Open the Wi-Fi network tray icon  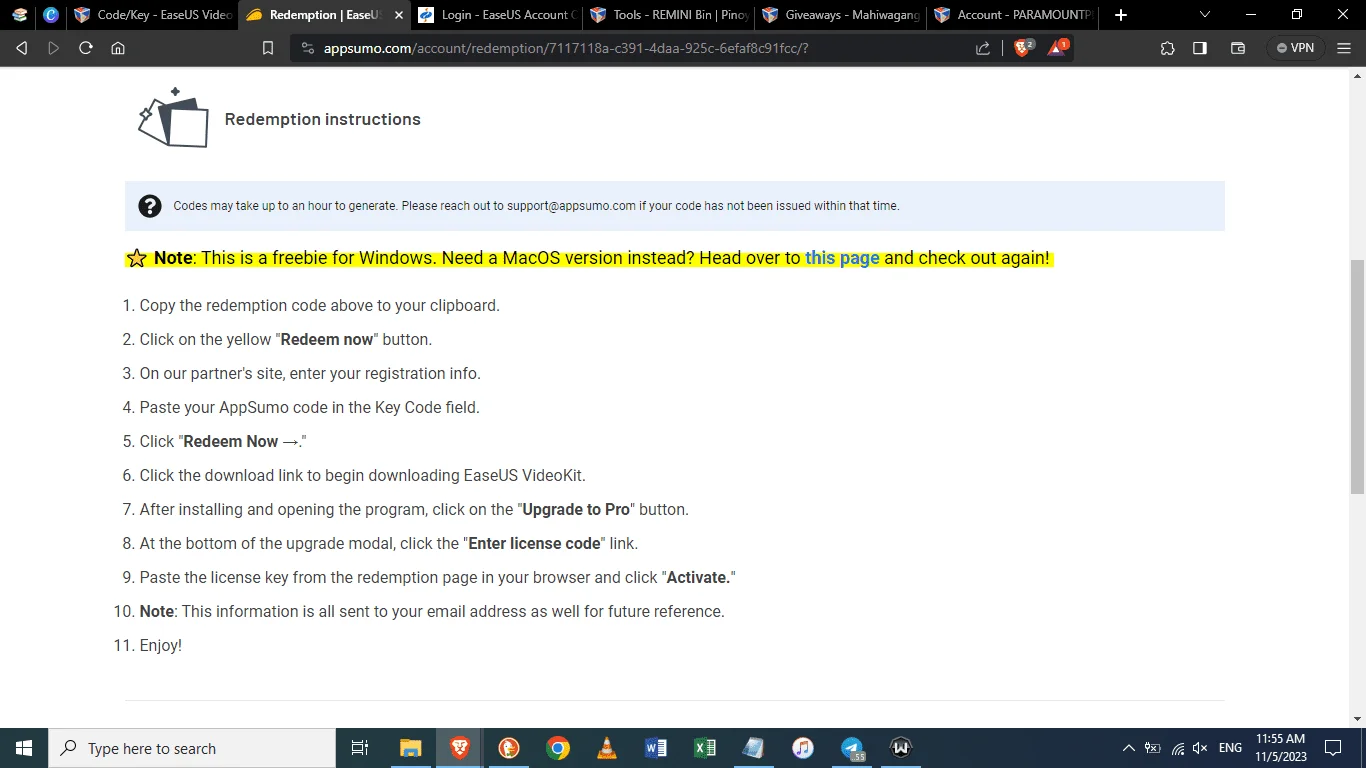[1177, 748]
